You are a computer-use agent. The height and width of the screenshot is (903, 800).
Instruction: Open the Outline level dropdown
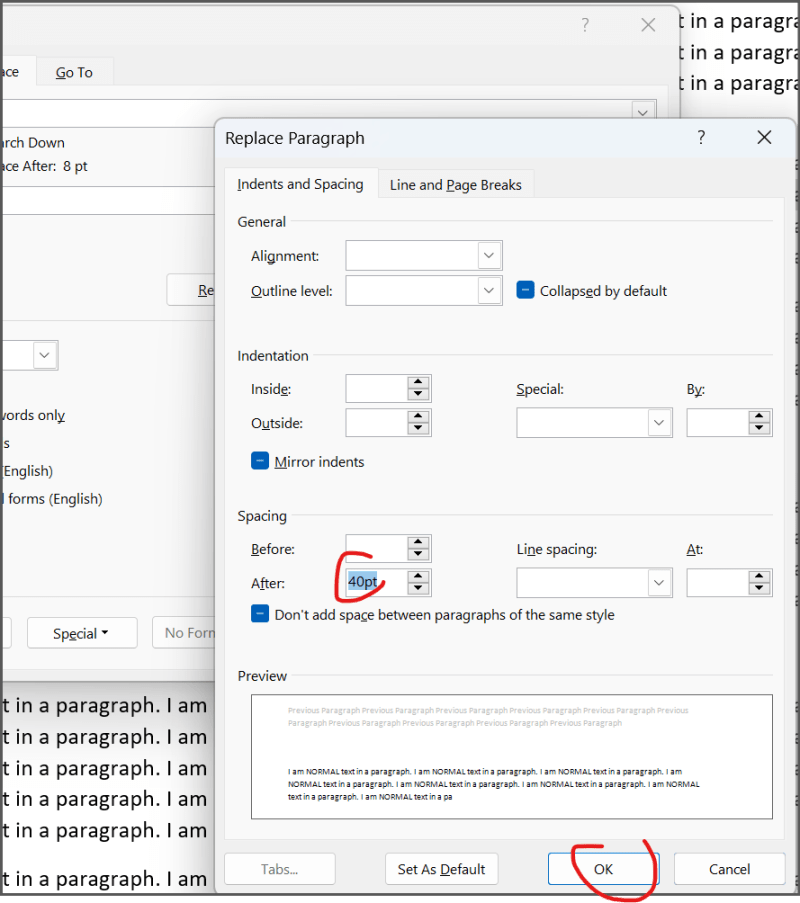(489, 290)
